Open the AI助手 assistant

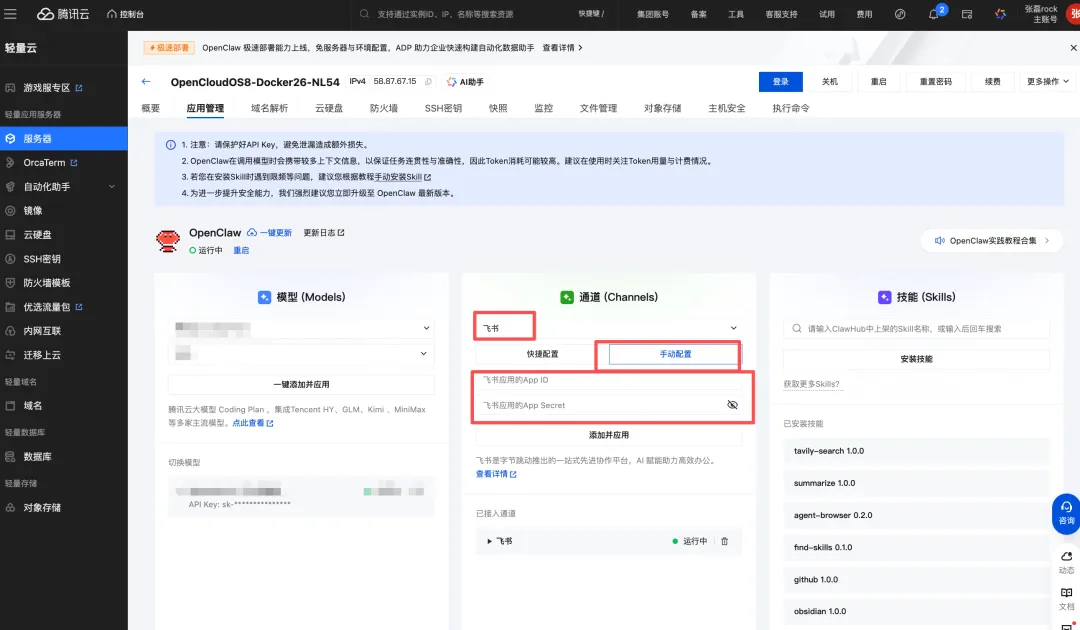465,81
